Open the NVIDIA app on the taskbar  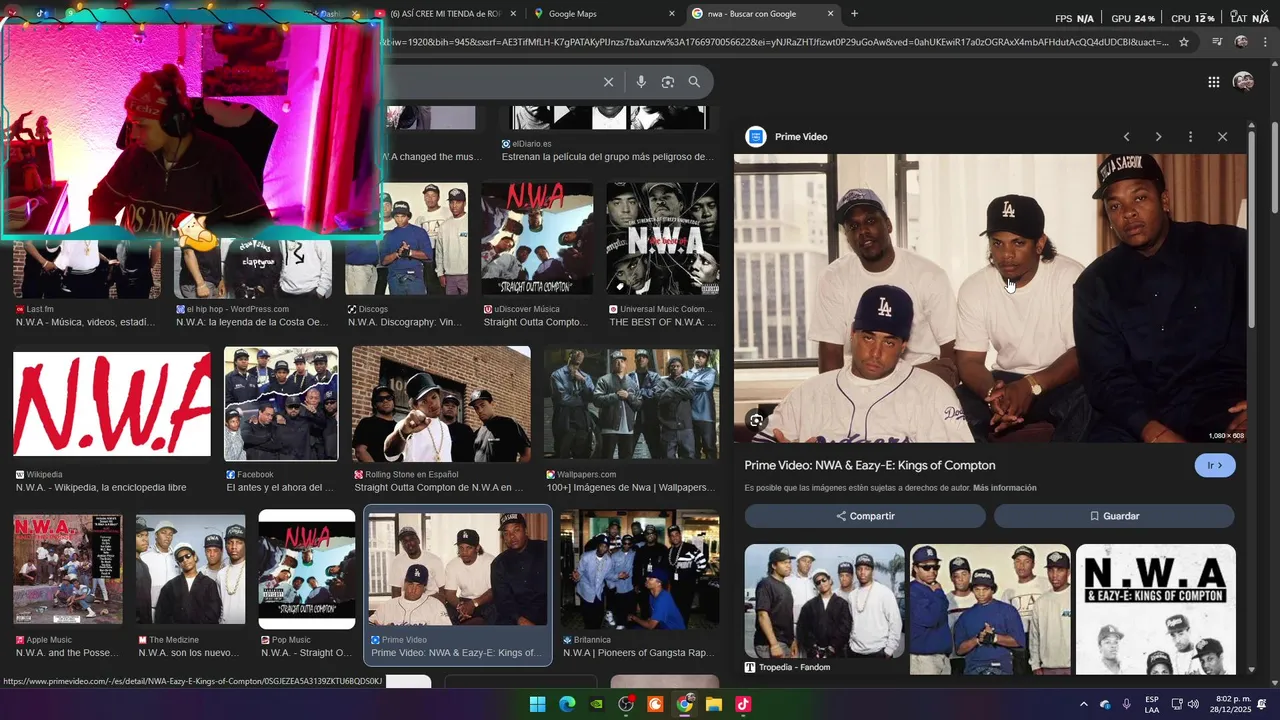pos(597,704)
